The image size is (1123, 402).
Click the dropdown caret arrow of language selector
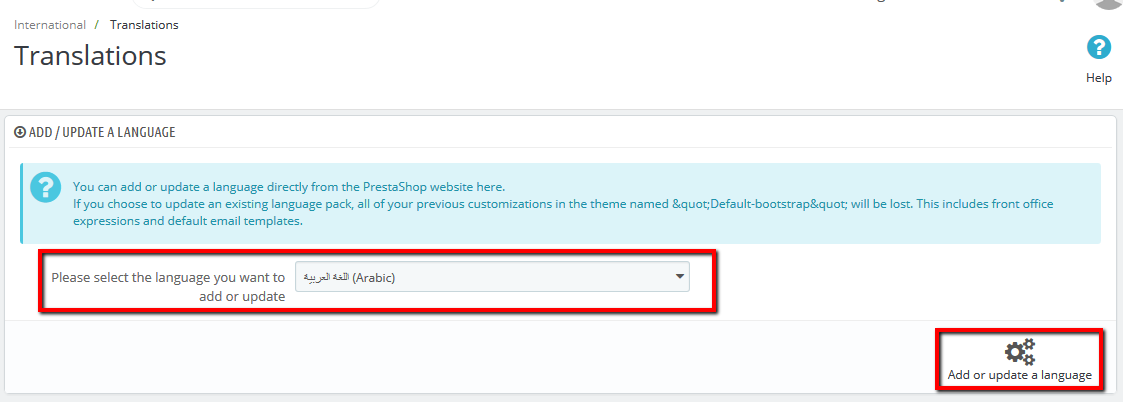click(x=679, y=277)
